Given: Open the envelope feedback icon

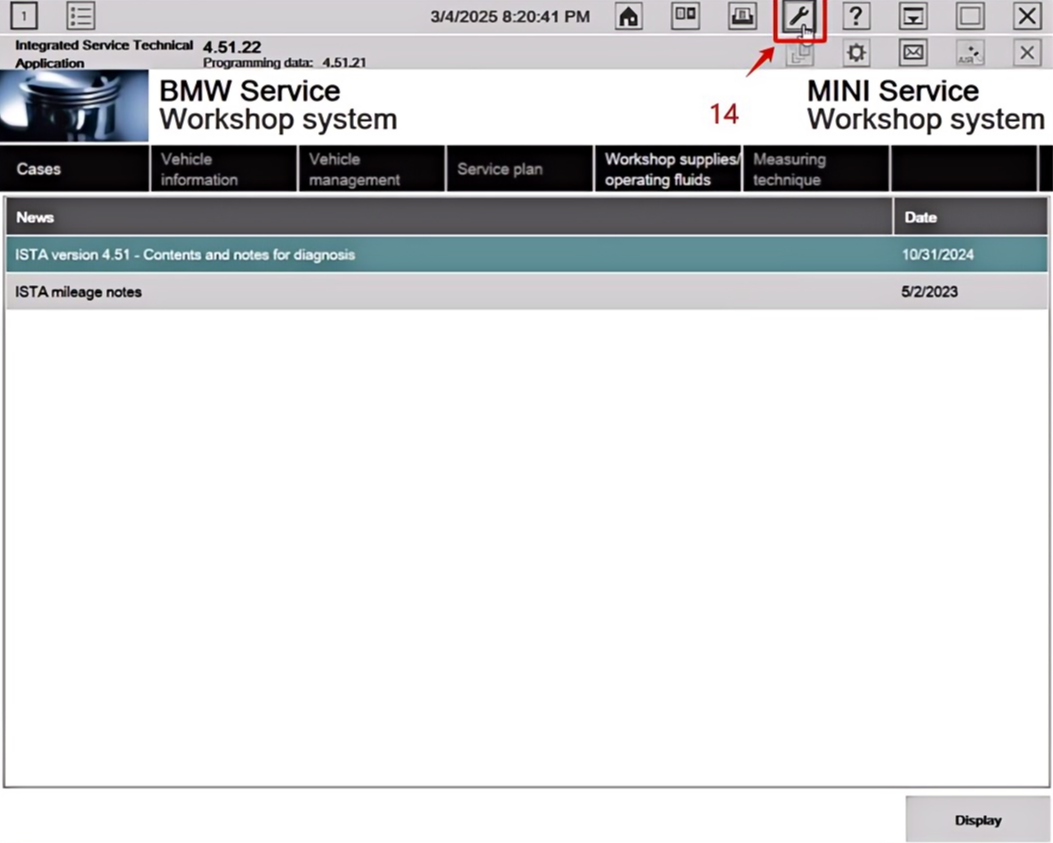Looking at the screenshot, I should [912, 53].
